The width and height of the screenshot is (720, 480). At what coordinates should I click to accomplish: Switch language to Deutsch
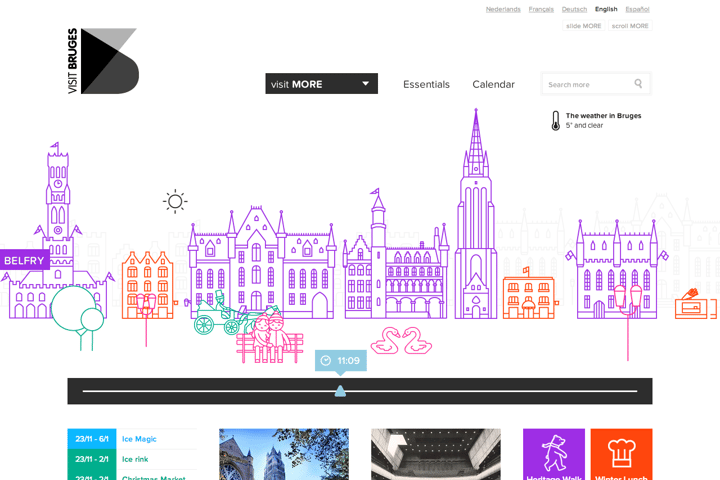click(x=574, y=9)
